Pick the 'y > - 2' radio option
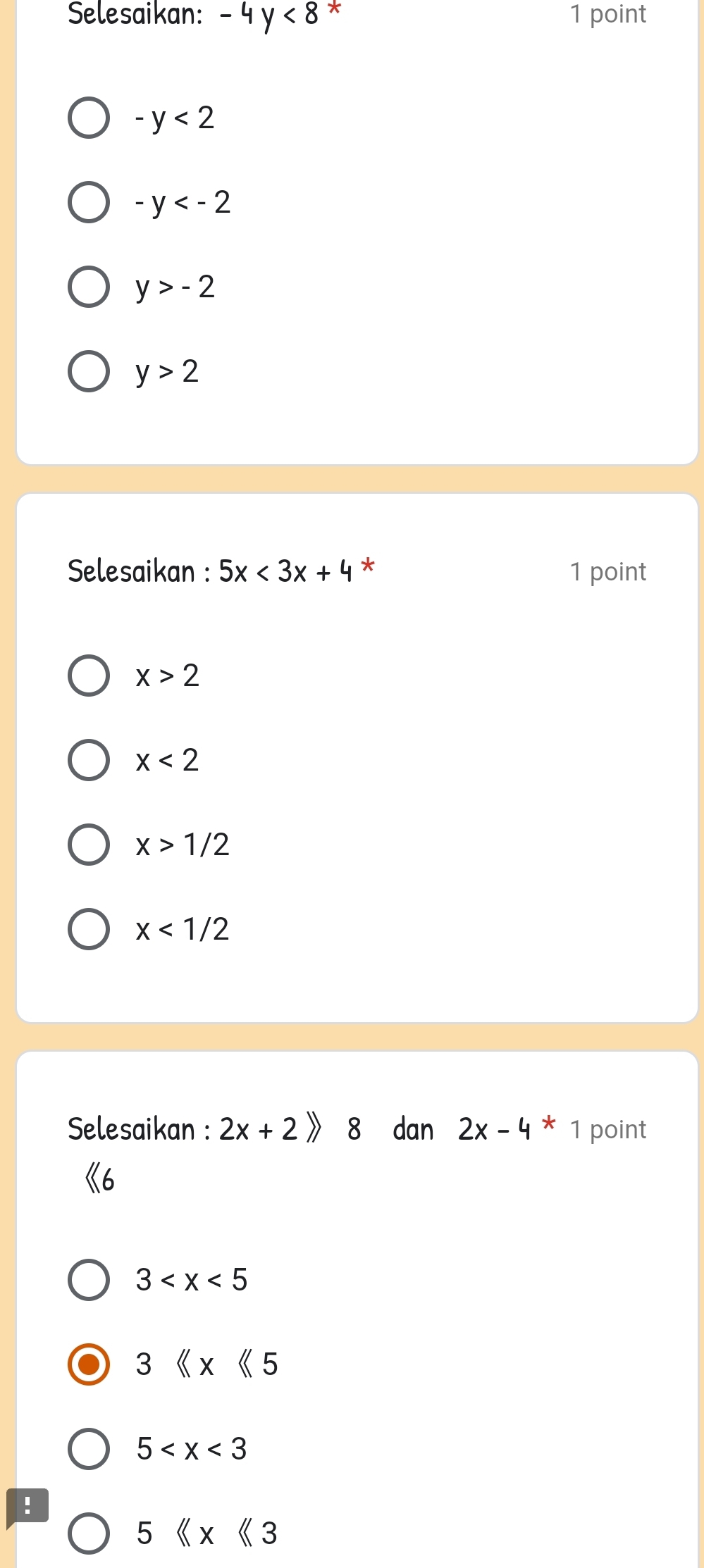704x1568 pixels. coord(89,287)
